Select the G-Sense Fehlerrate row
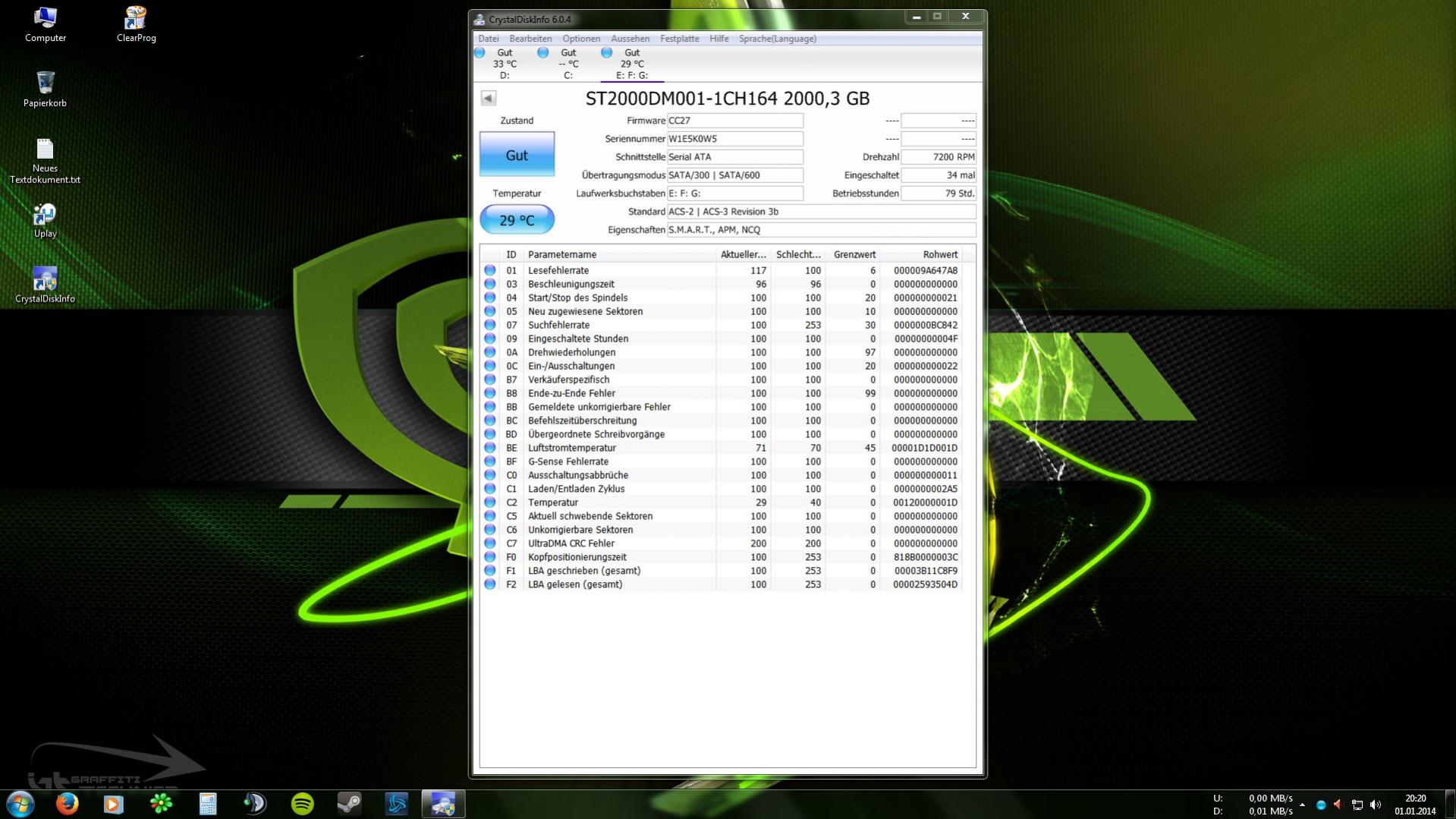This screenshot has width=1456, height=819. pyautogui.click(x=721, y=461)
